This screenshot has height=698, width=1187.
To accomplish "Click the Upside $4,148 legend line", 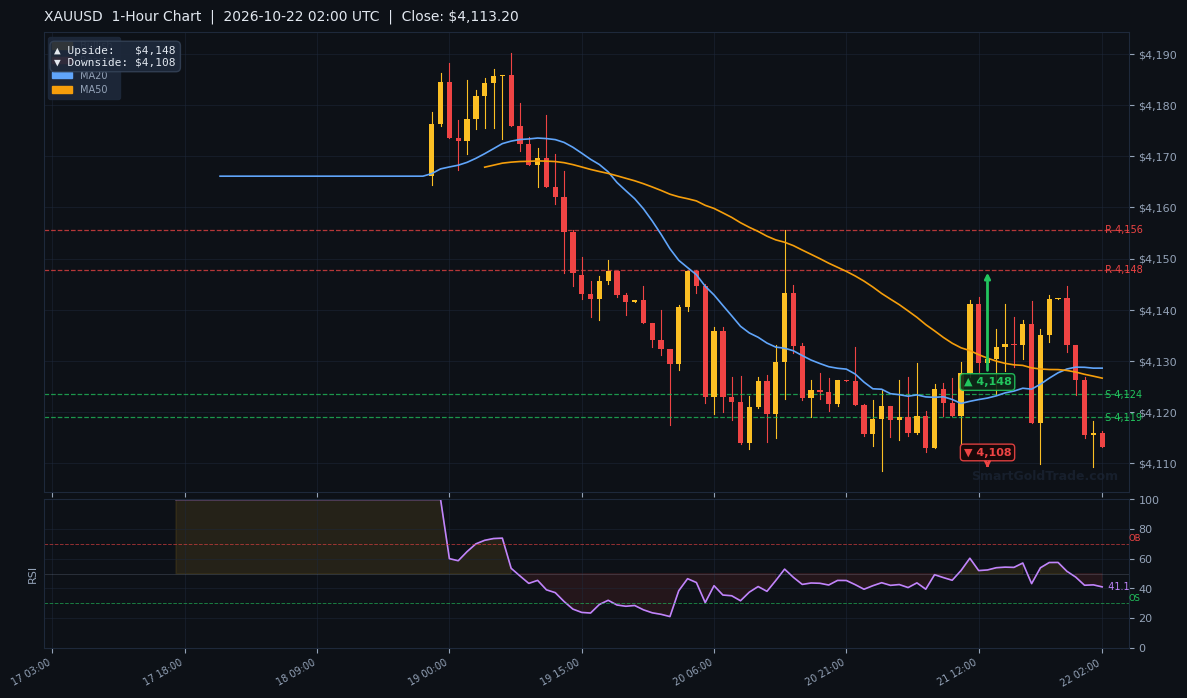I will 114,51.
